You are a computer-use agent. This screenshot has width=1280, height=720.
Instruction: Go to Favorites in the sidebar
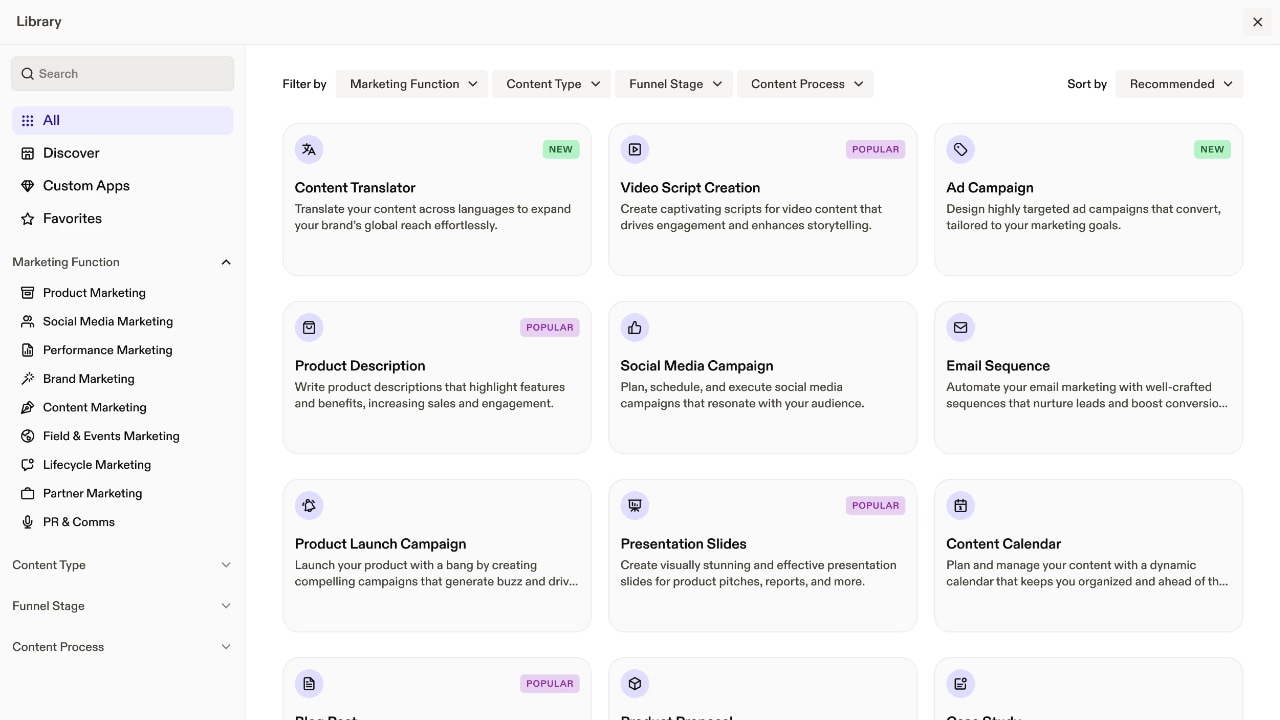[x=72, y=219]
